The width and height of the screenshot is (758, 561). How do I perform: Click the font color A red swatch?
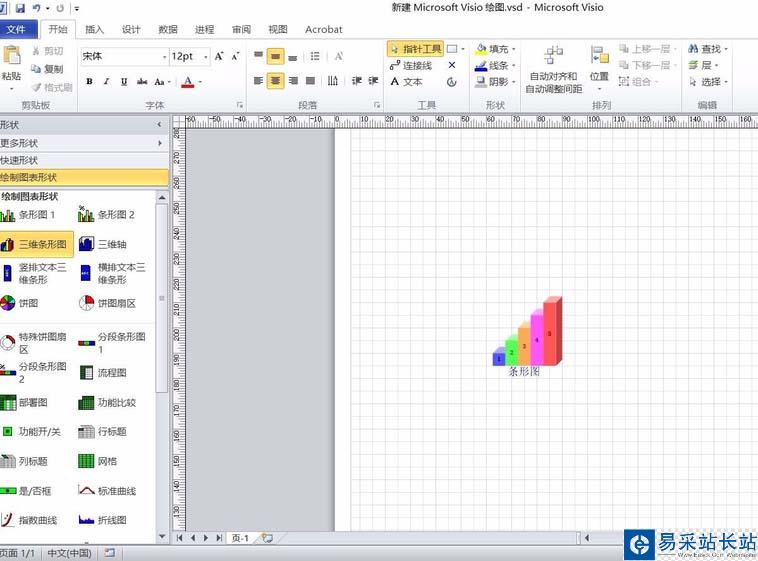click(x=188, y=82)
